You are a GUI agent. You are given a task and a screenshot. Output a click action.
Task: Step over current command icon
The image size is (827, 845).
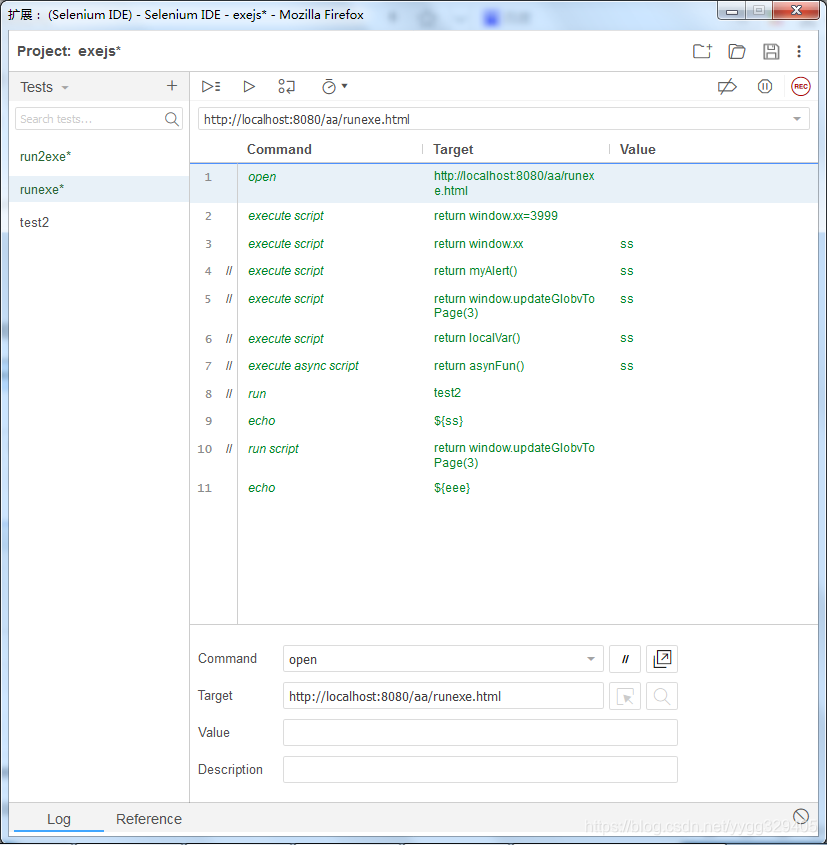[x=287, y=86]
